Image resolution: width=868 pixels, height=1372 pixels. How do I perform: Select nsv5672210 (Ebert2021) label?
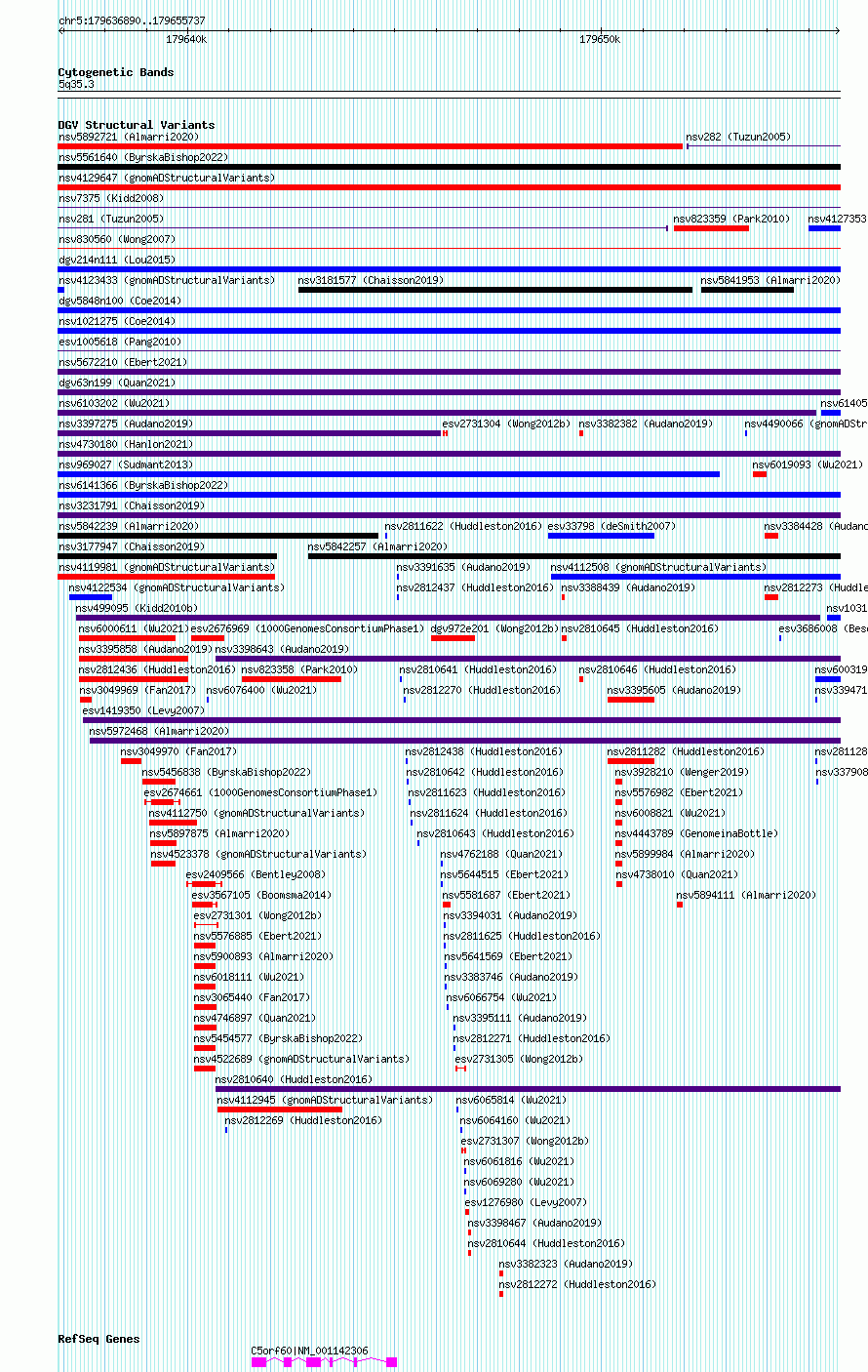coord(123,362)
